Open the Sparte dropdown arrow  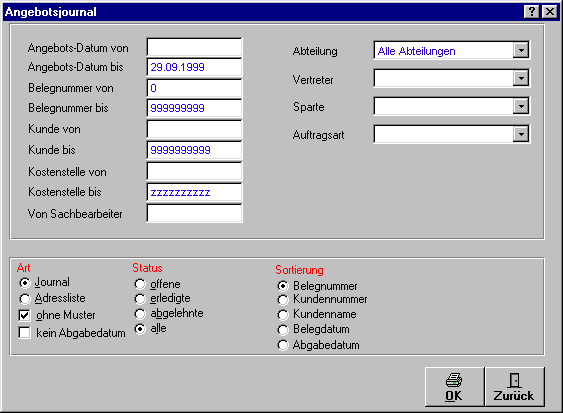(521, 106)
